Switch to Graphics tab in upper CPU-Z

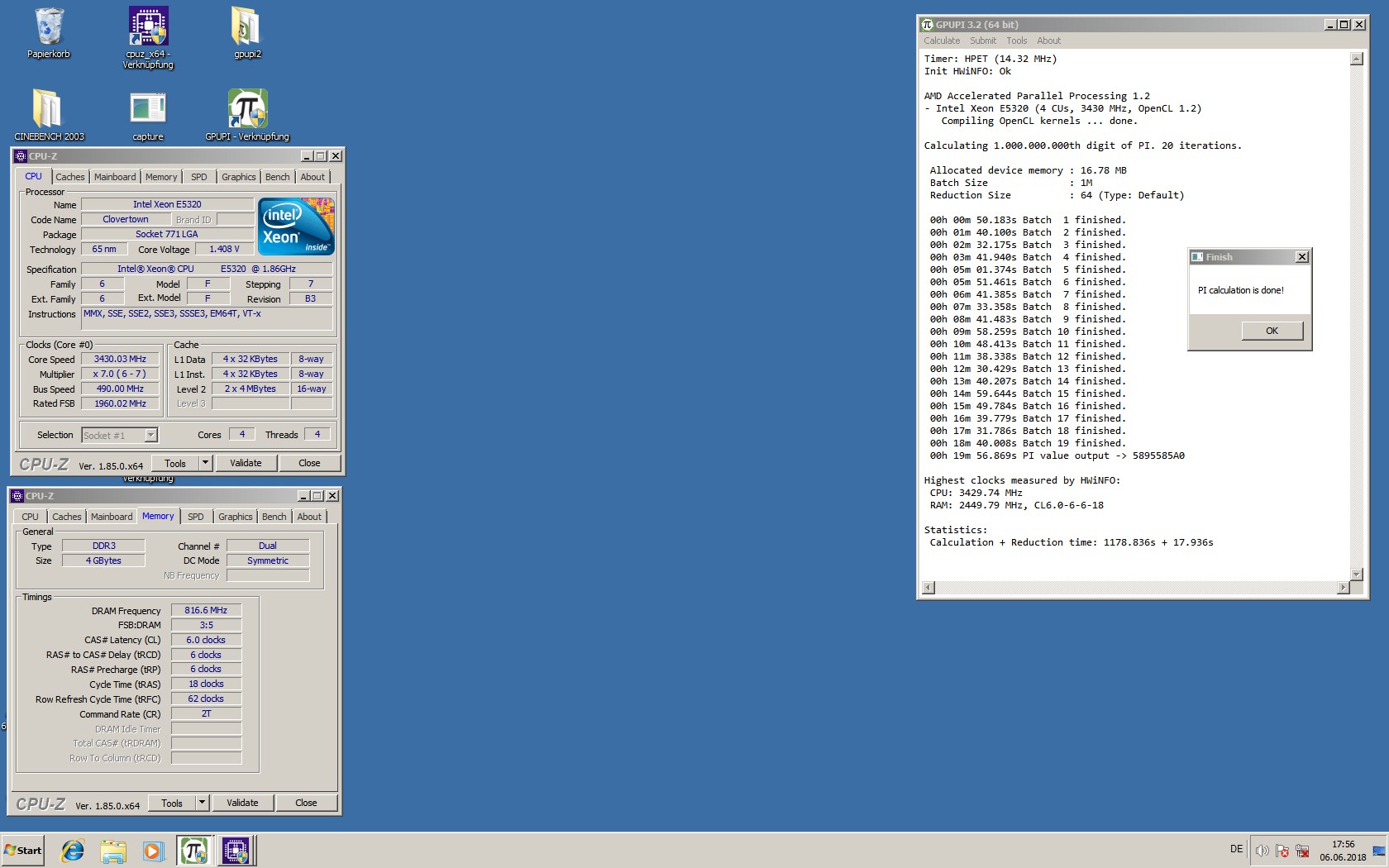point(239,177)
